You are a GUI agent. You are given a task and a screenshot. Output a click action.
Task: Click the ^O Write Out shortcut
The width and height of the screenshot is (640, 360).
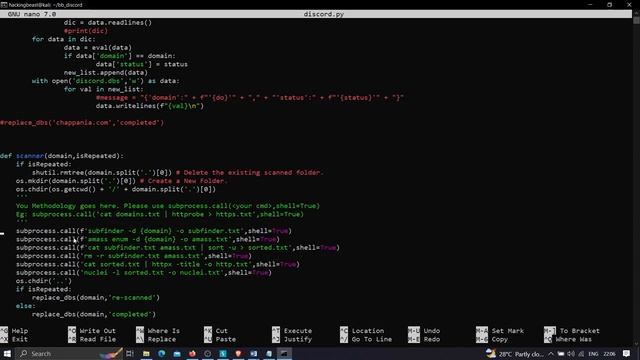92,331
